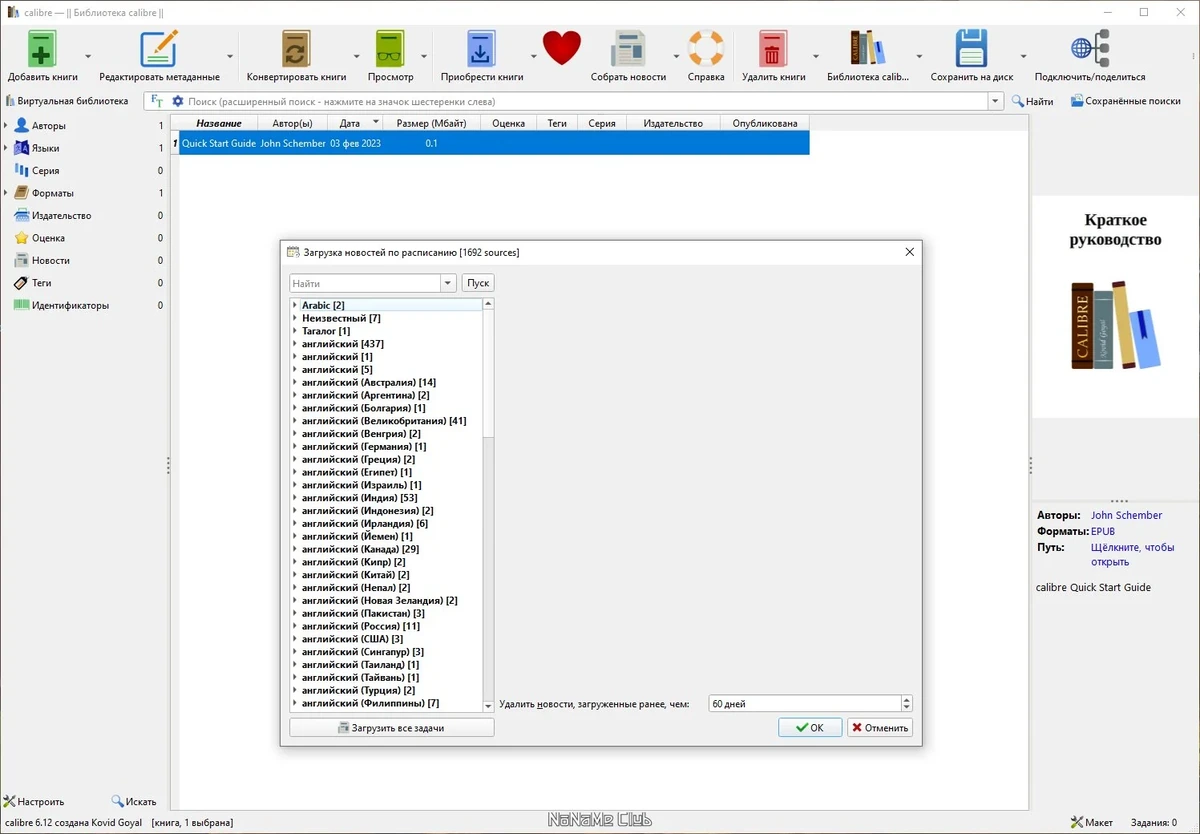Expand the Авторы category in tag browser

6,126
